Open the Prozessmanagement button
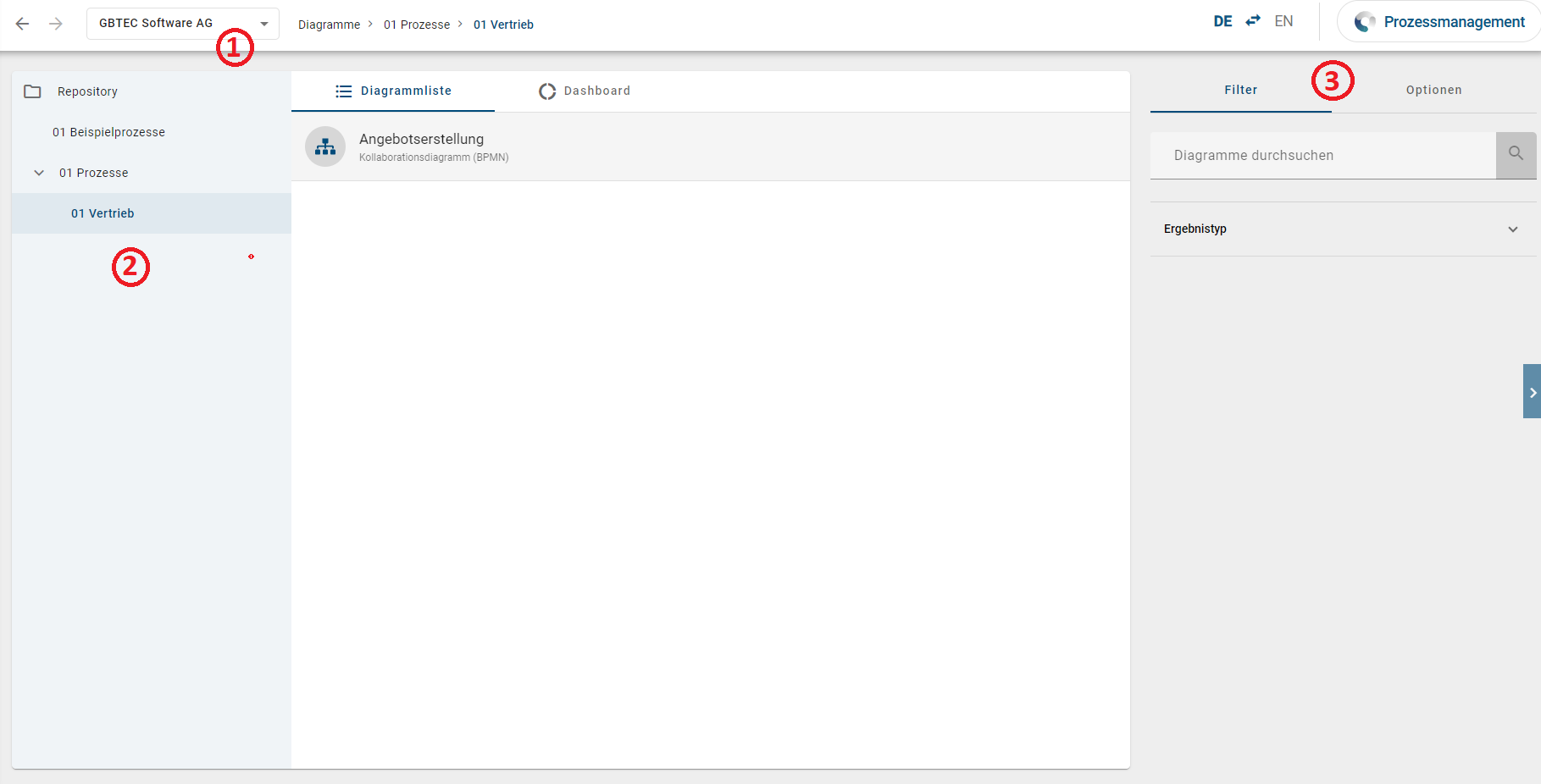 (x=1438, y=22)
